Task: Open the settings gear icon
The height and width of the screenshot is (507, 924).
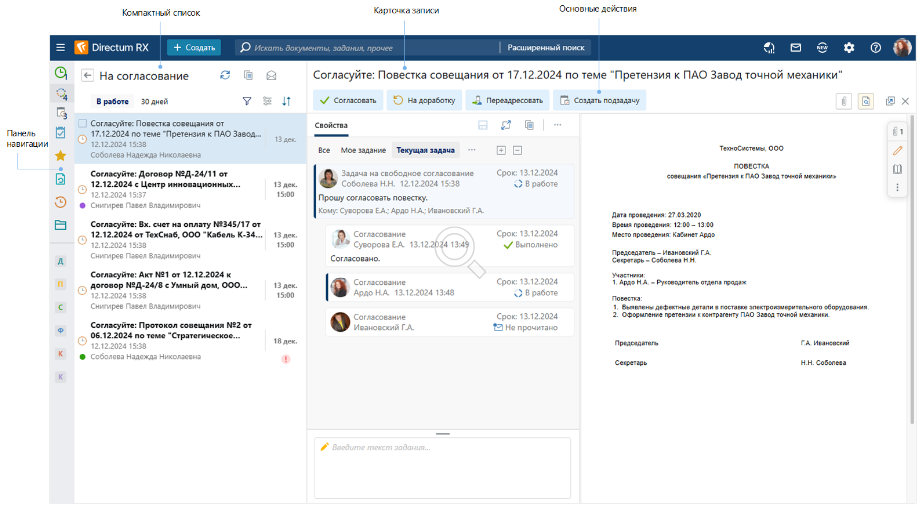Action: 849,47
